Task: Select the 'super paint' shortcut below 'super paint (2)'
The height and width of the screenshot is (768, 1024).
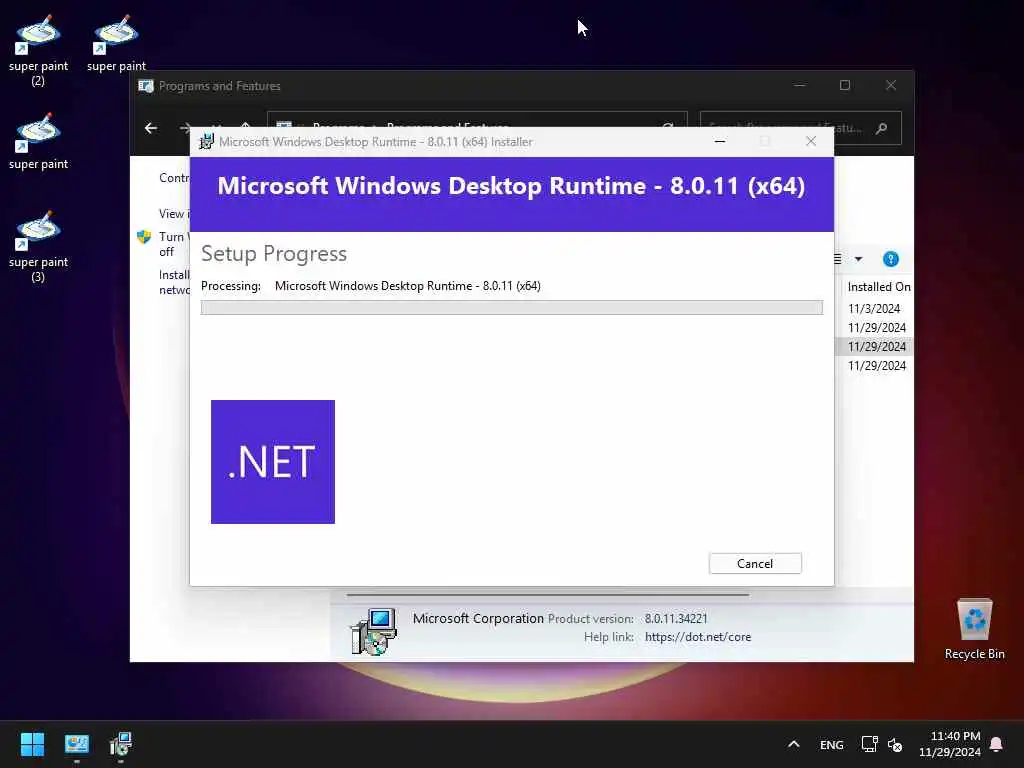Action: coord(38,142)
